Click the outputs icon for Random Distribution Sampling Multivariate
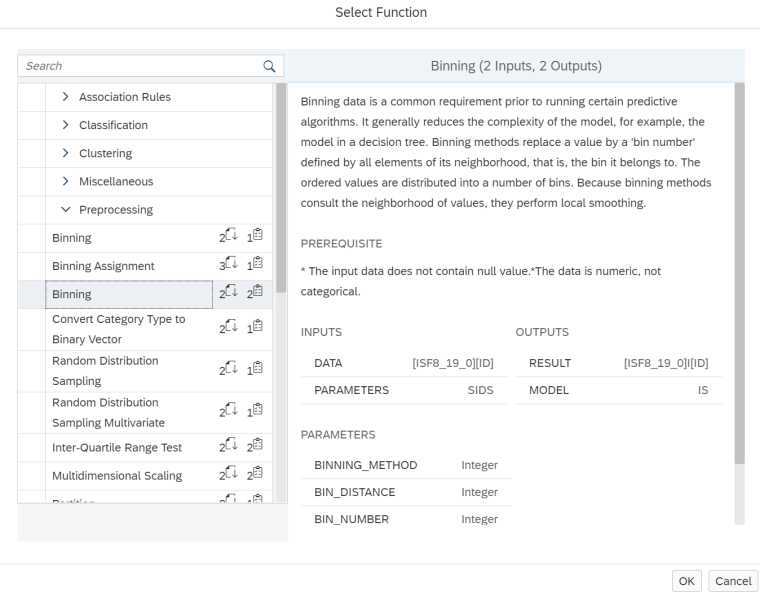 click(255, 410)
